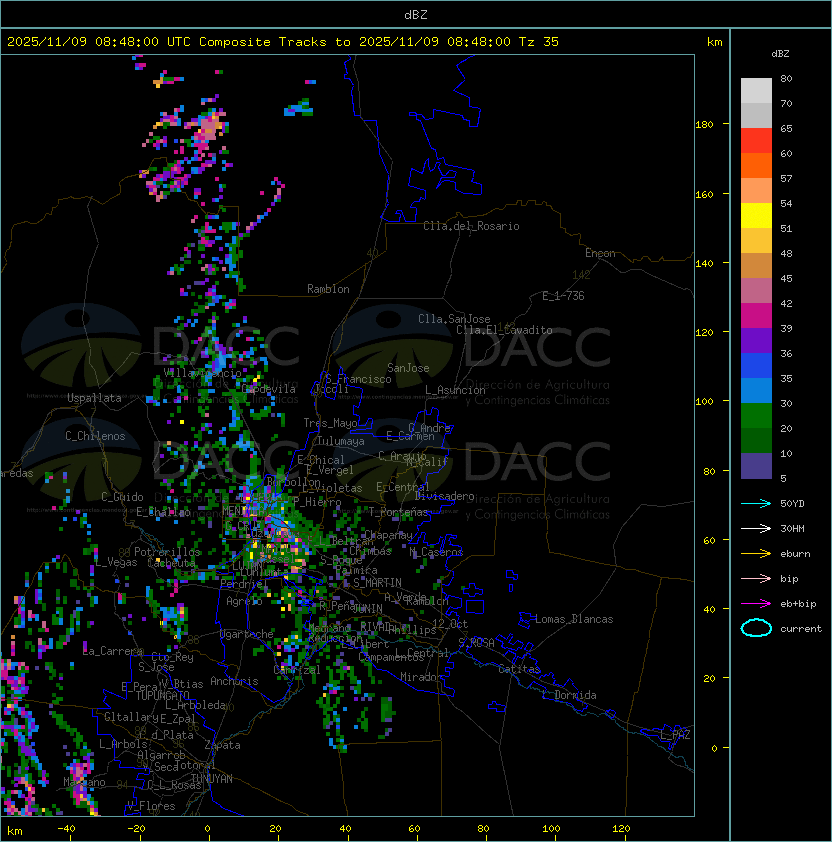Pick the light grey swatch below 80
Viewport: 832px width, 842px height.
click(x=756, y=91)
